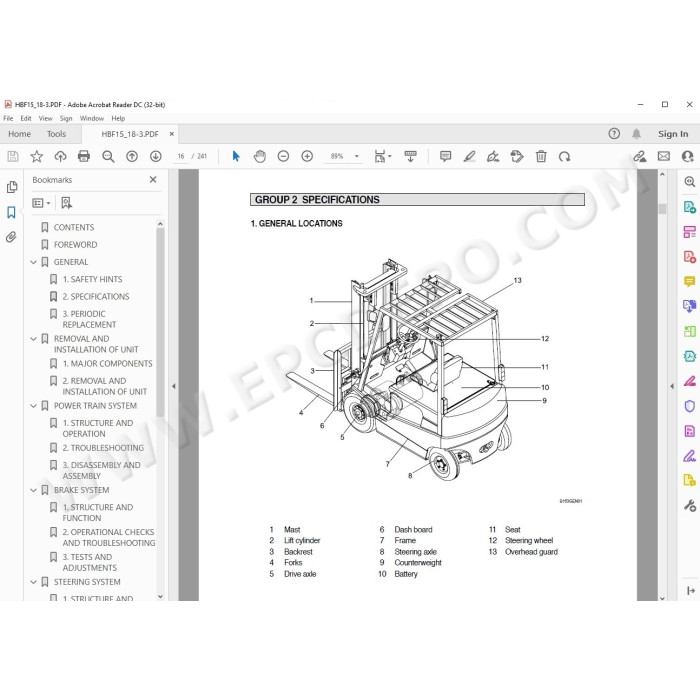Collapse the left navigation pane arrow
The width and height of the screenshot is (700, 700).
(174, 386)
